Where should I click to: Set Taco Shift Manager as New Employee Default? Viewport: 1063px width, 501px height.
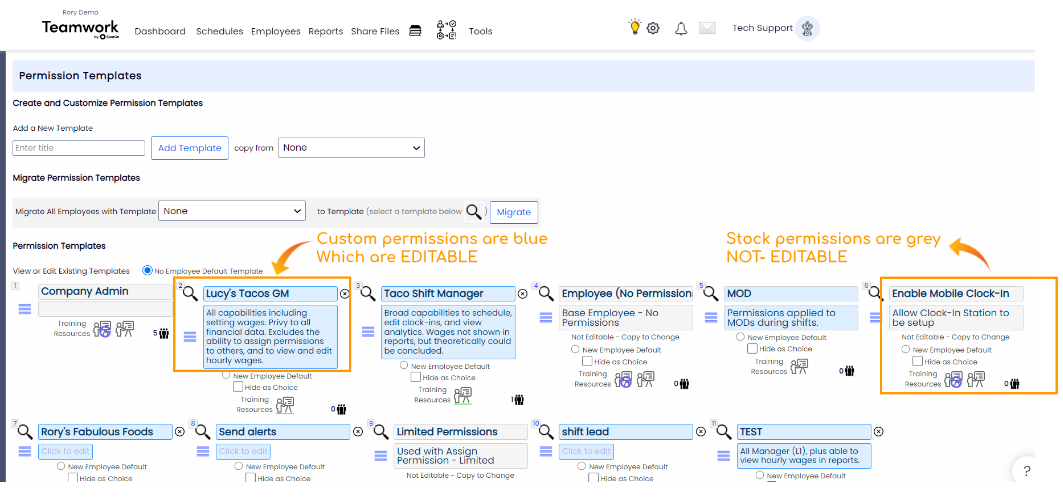click(x=405, y=365)
